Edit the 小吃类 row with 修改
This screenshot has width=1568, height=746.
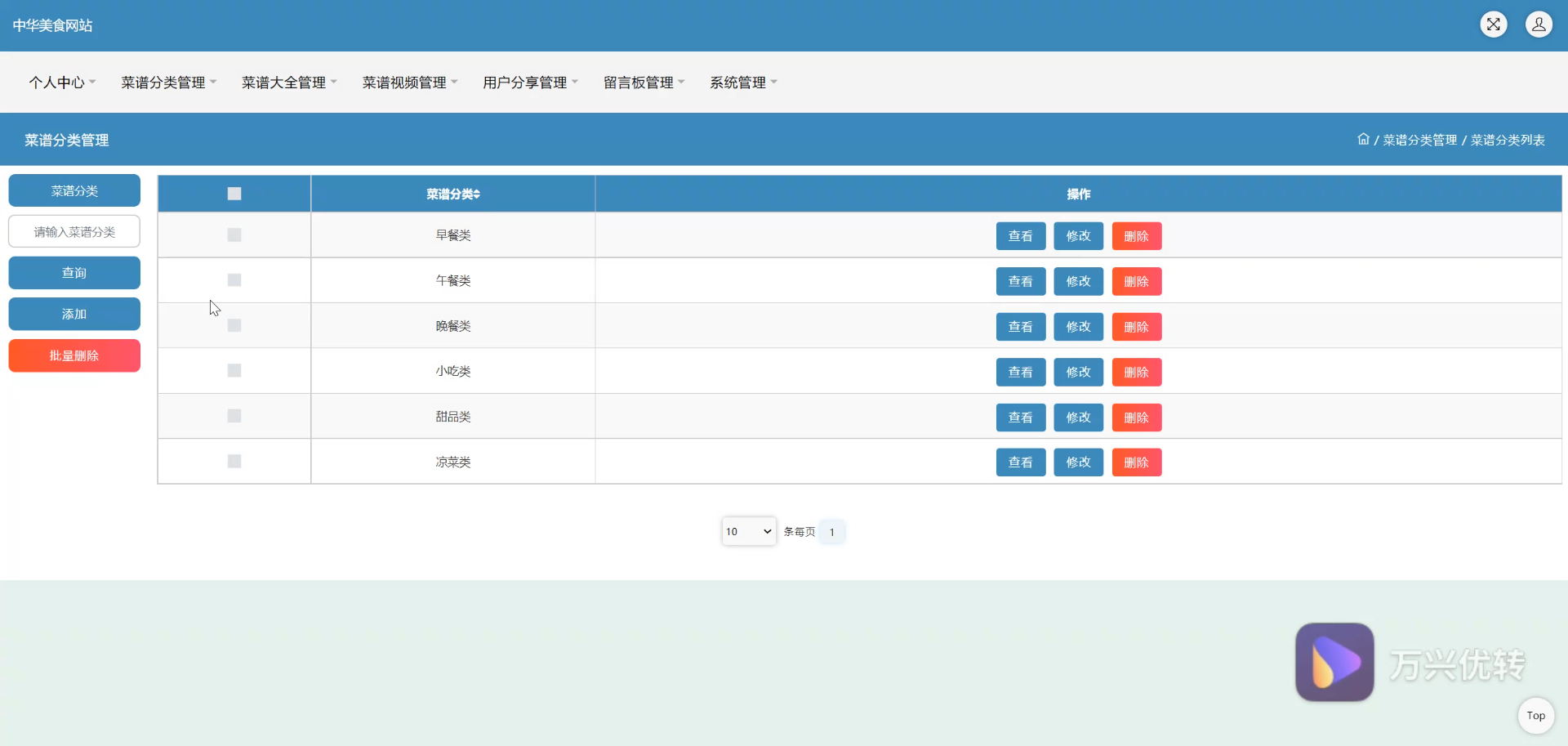pyautogui.click(x=1079, y=372)
